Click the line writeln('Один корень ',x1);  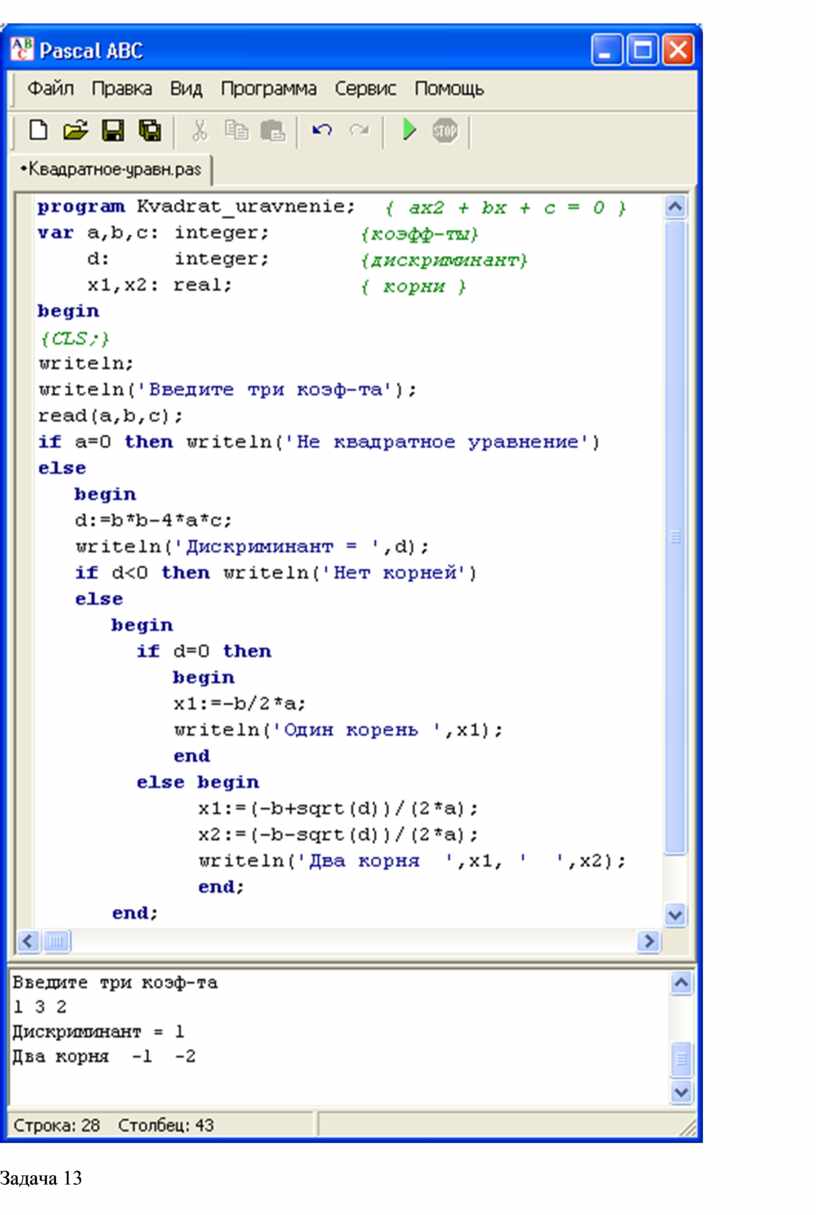[x=337, y=729]
